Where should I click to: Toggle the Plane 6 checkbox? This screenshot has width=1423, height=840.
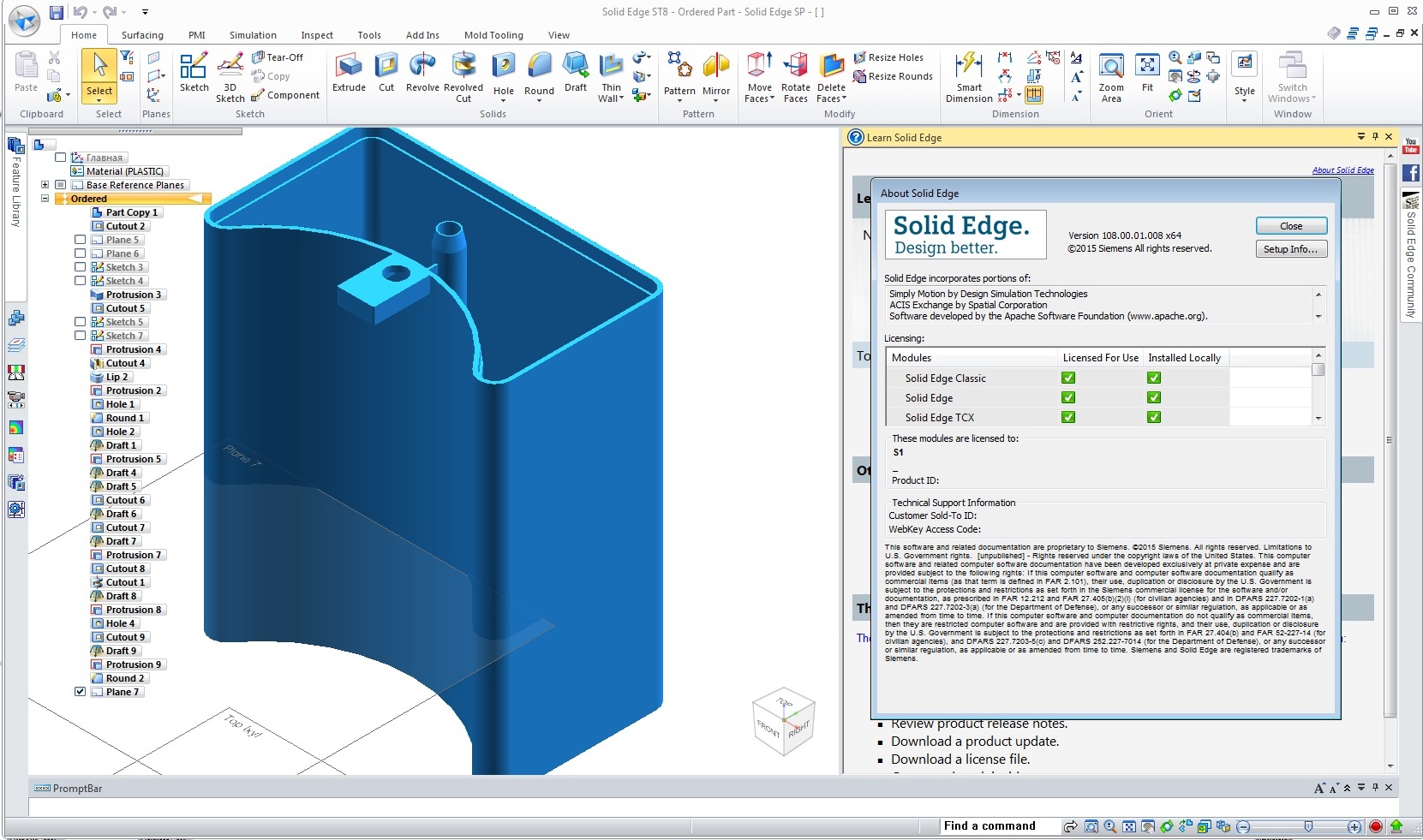click(80, 253)
